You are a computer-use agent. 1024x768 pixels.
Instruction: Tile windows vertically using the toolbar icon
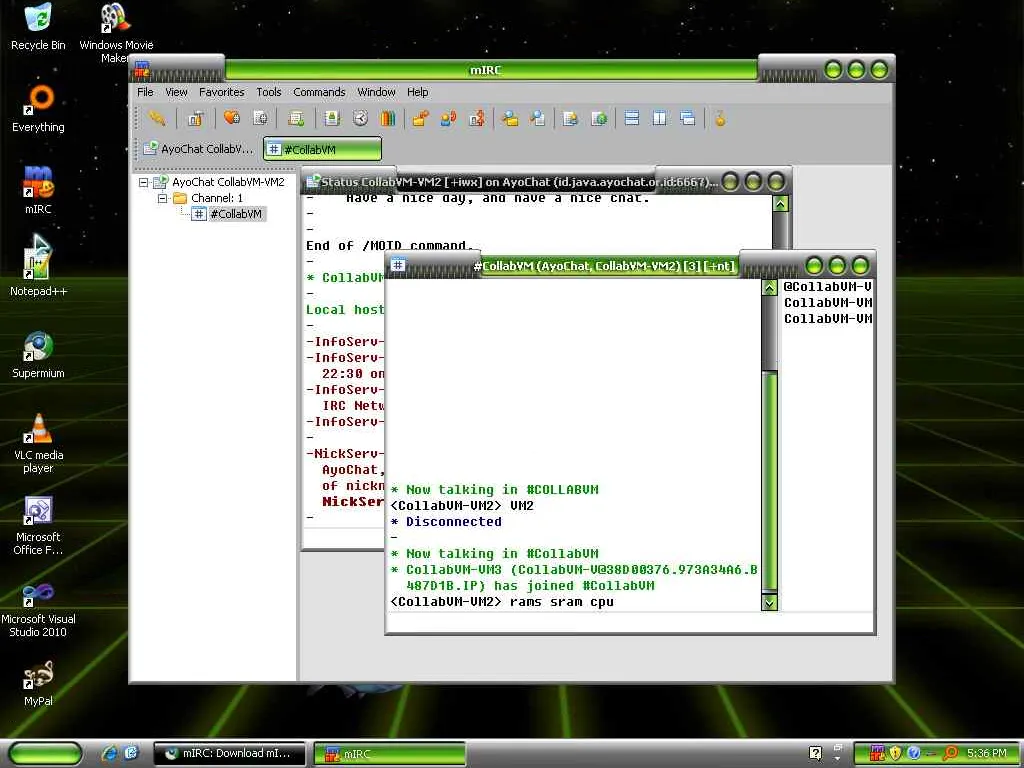(660, 118)
